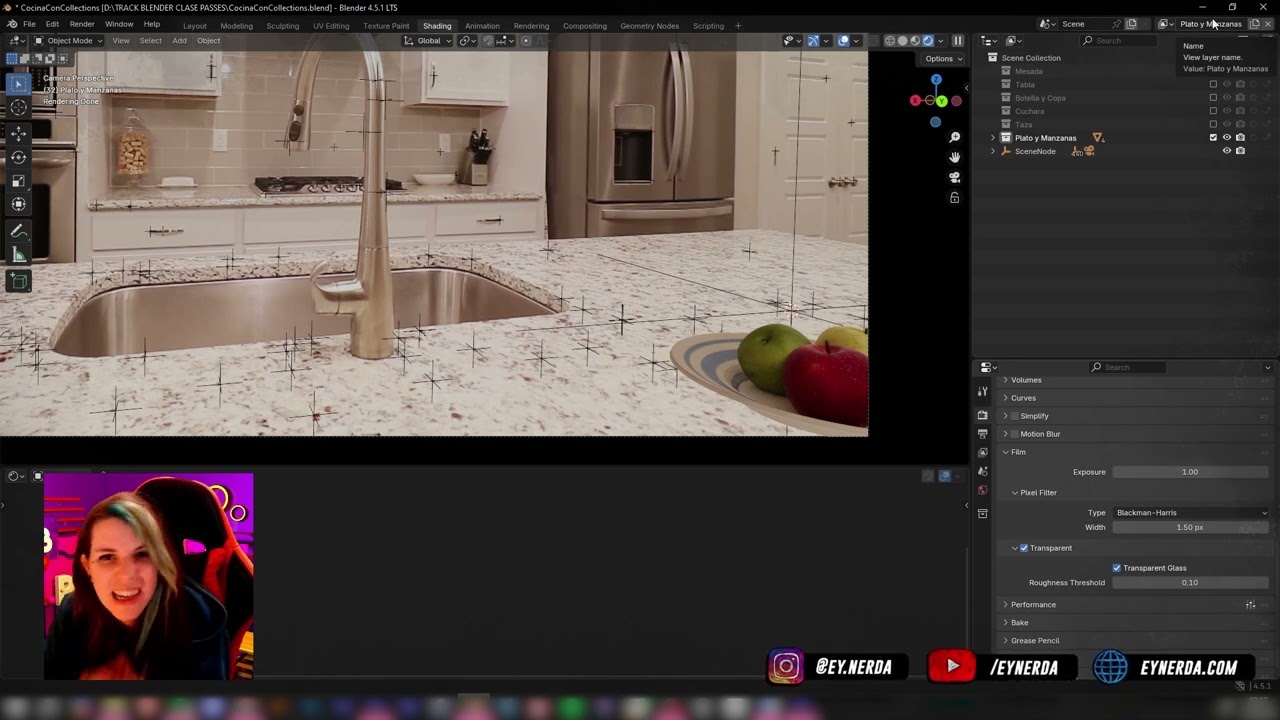This screenshot has height=720, width=1280.
Task: Switch to the Compositing workspace tab
Action: (585, 26)
